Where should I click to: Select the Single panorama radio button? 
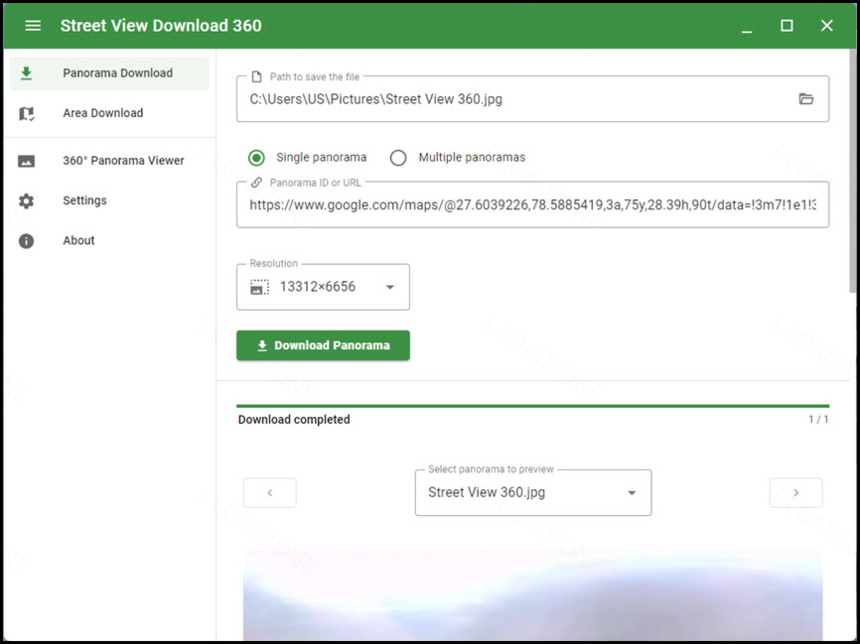pyautogui.click(x=256, y=158)
